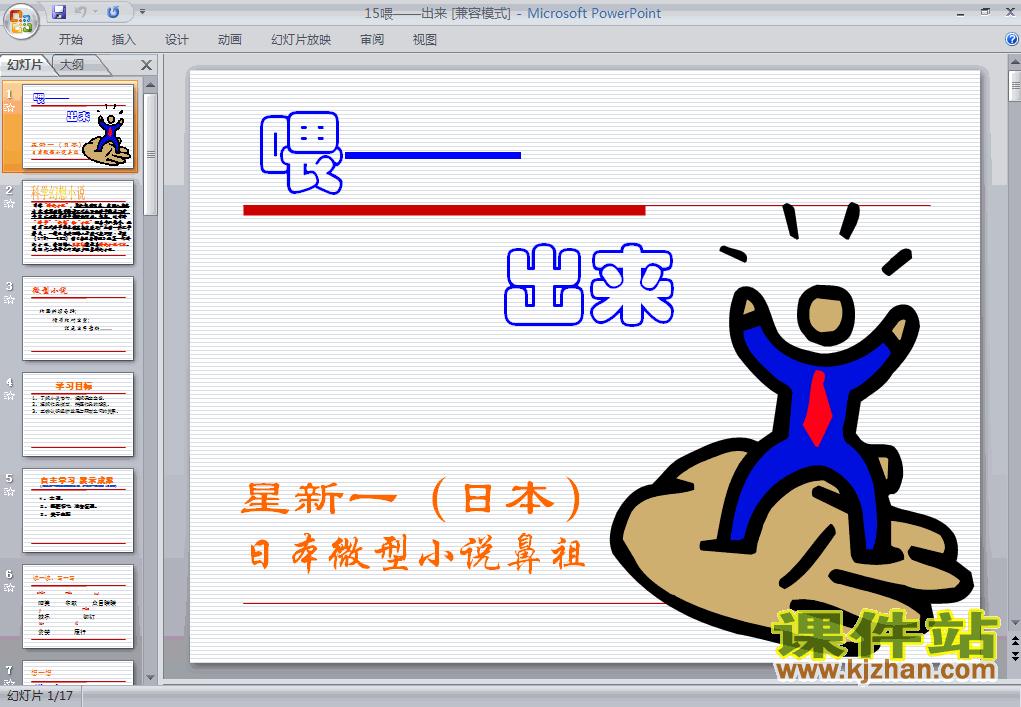Select slide 4 thumbnail 学习目标
This screenshot has width=1021, height=707.
[x=78, y=414]
